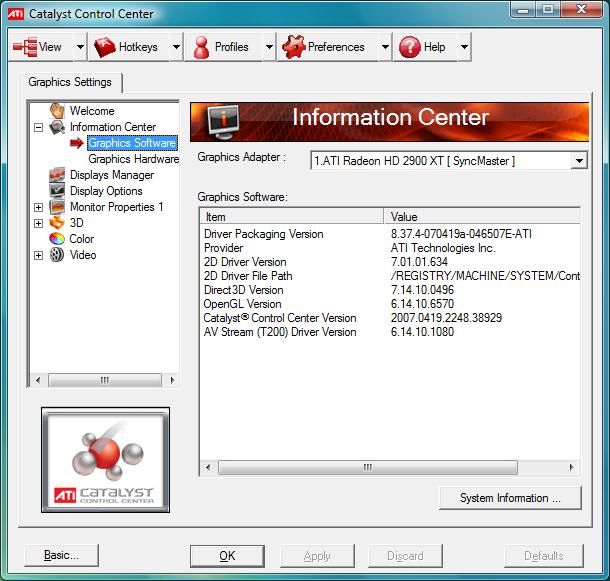Open the Graphics Adapter combo box
Screen dimensions: 610x581
[x=449, y=160]
